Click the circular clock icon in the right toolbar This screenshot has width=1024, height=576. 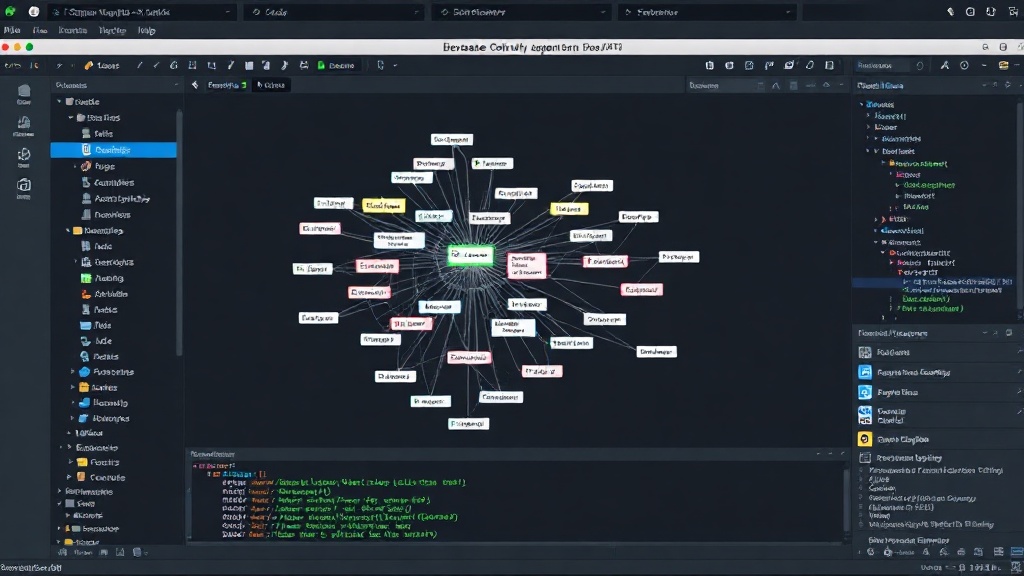tap(964, 65)
